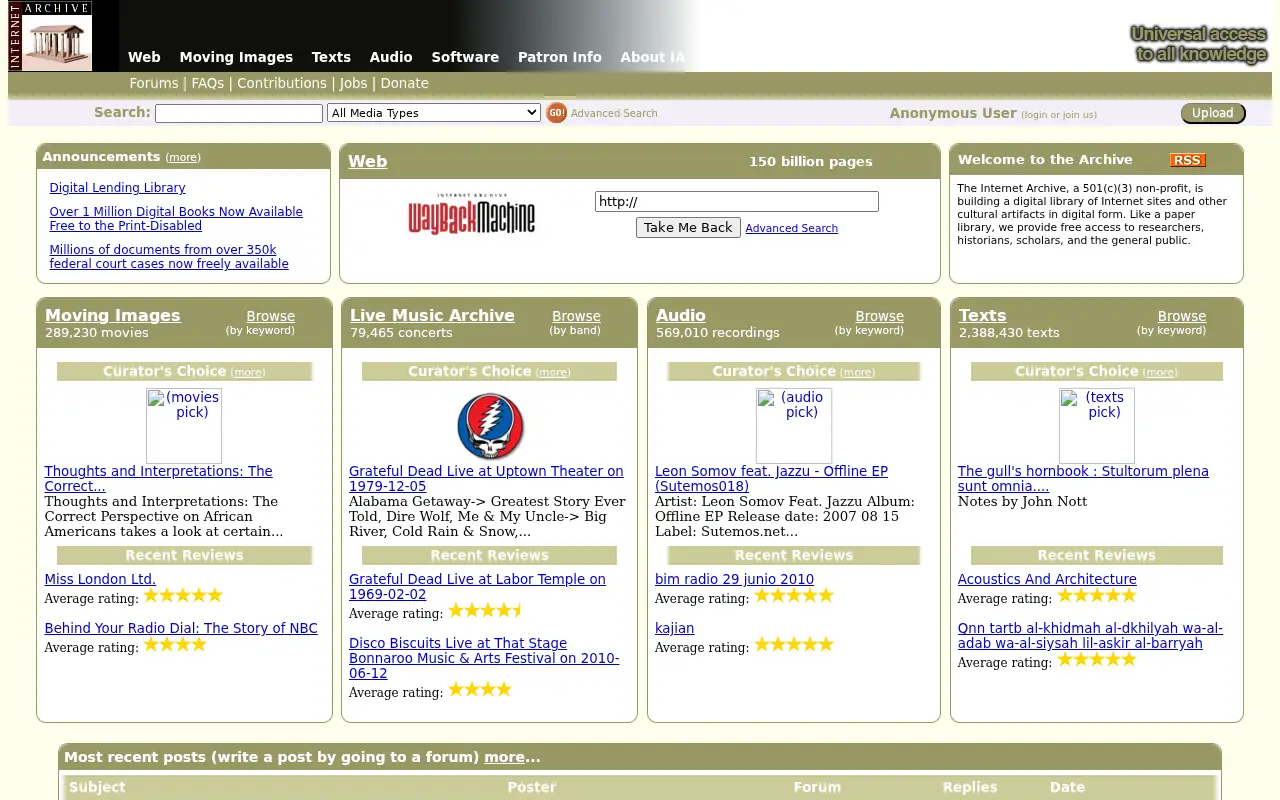The height and width of the screenshot is (800, 1280).
Task: Open The gull's hornbook text
Action: (x=1083, y=479)
